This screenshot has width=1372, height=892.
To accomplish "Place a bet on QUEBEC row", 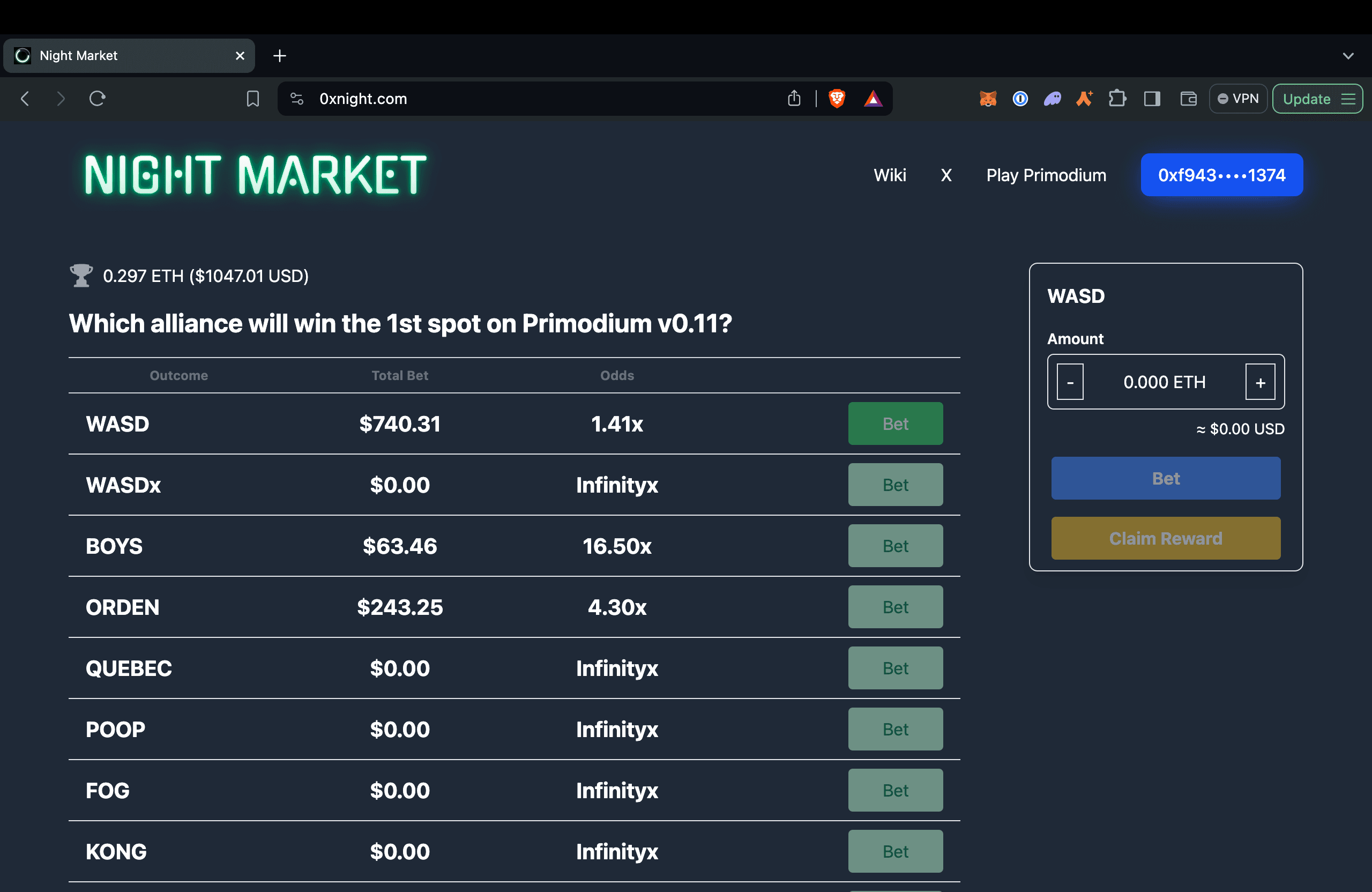I will (895, 668).
